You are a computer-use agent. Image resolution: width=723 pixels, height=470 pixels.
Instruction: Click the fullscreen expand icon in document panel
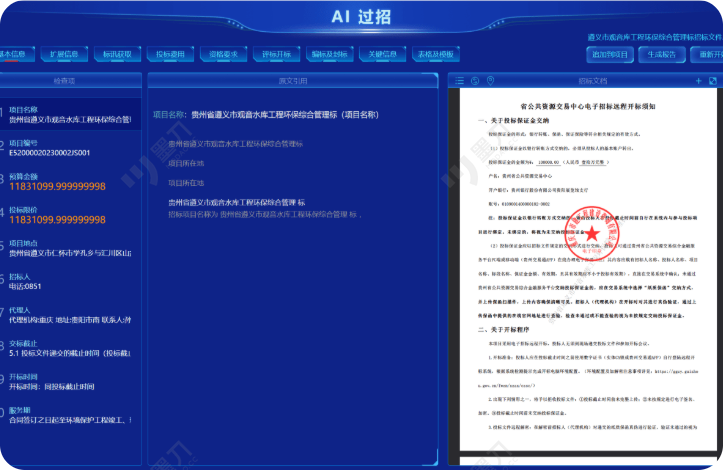[713, 81]
